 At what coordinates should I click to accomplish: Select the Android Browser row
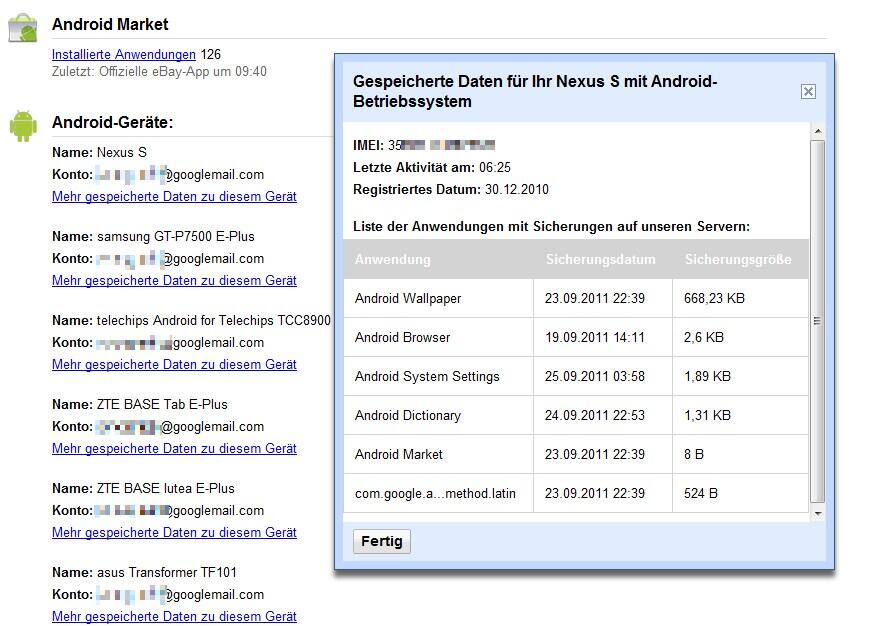[x=576, y=337]
